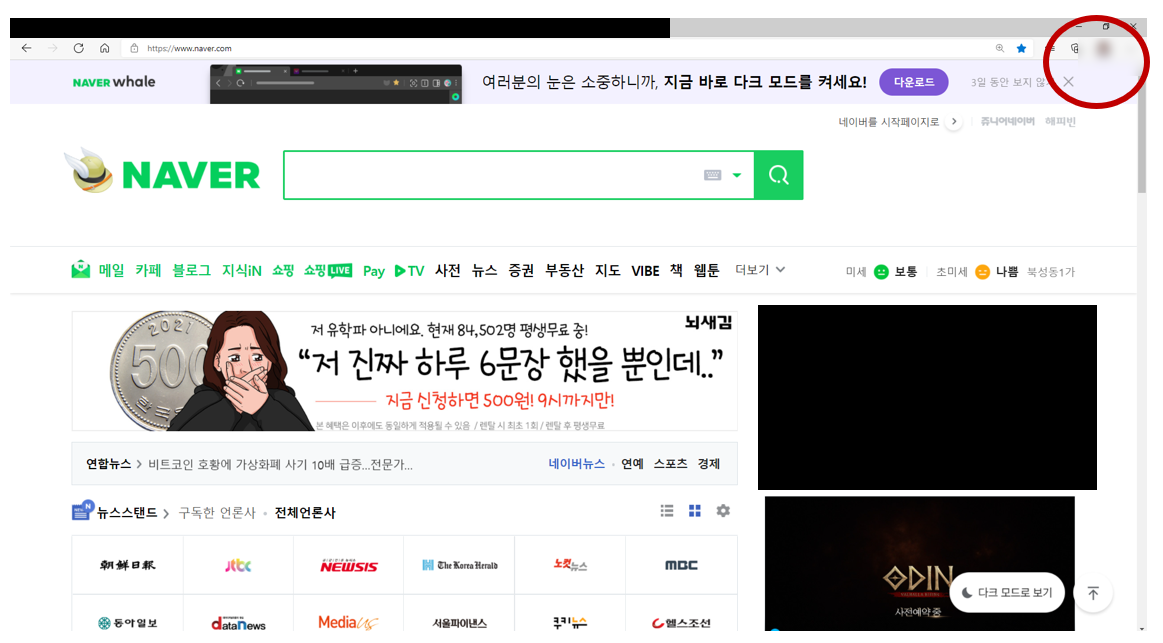Open the 뉴스 menu item
The height and width of the screenshot is (643, 1163).
(484, 271)
